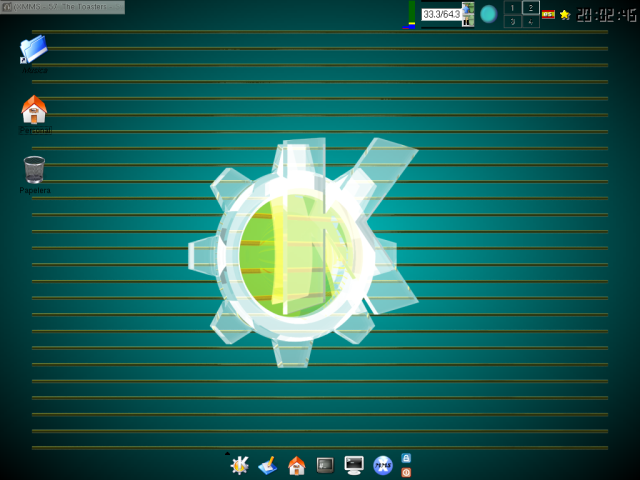640x480 pixels.
Task: Click the applet icon beside 33.3/64.3
Action: coord(468,14)
